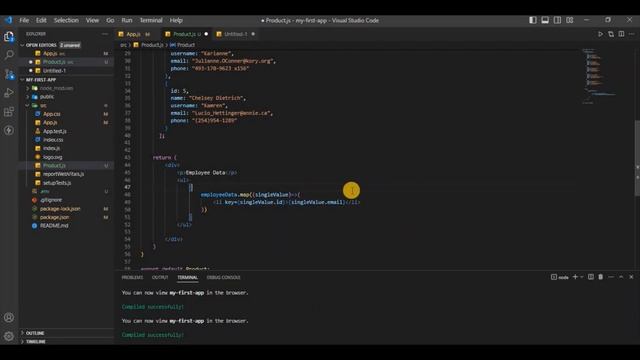Expand the Timeline section

click(x=36, y=341)
